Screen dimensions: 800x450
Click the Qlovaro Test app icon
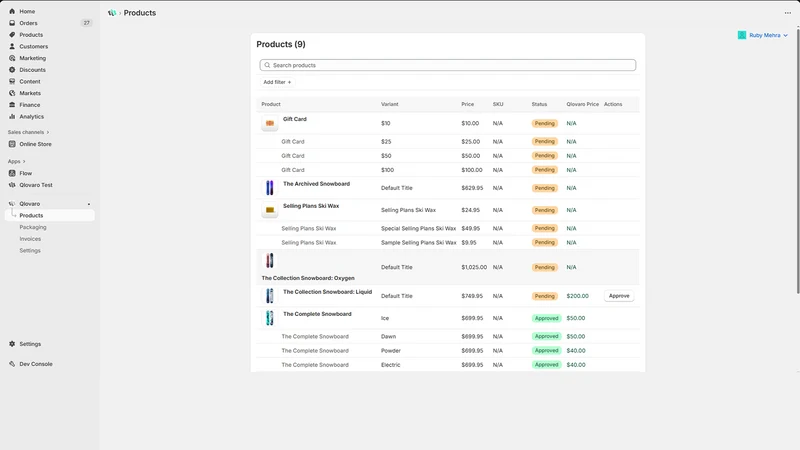click(12, 185)
